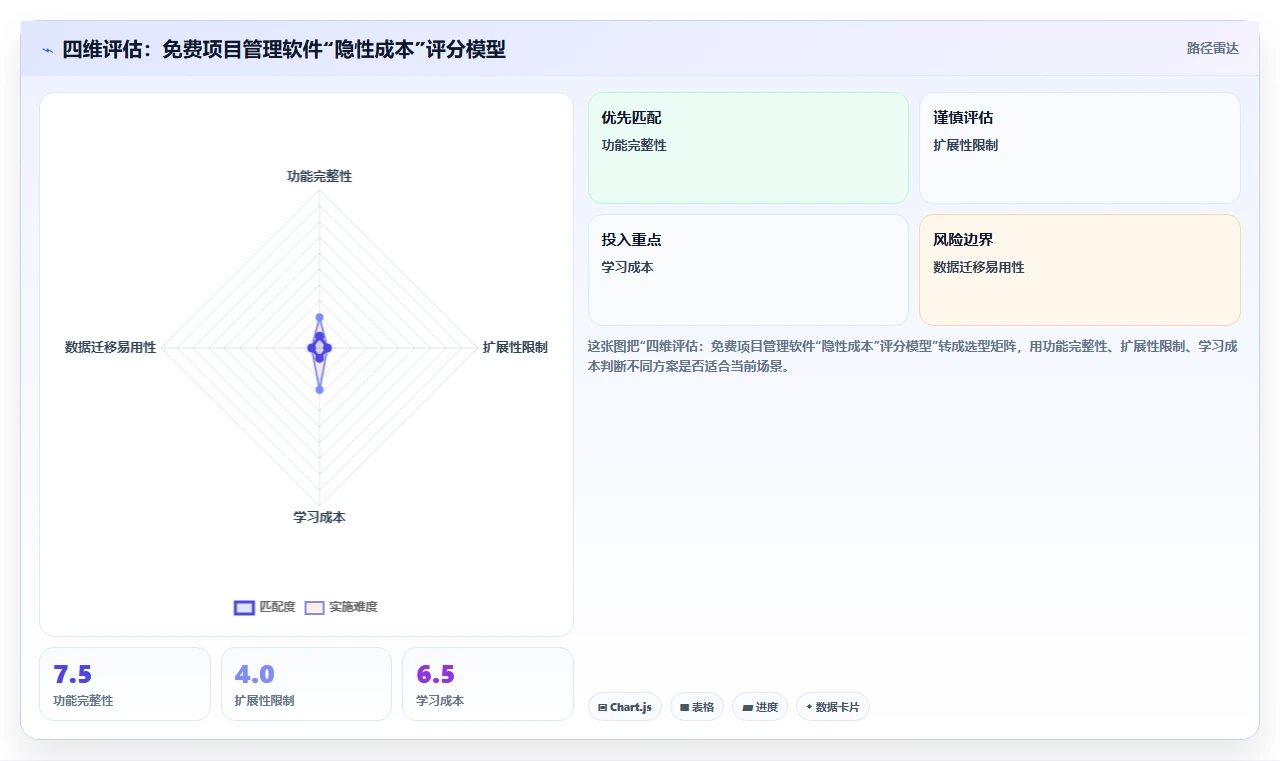Select the 6.5 学习成本 stat card

point(488,684)
